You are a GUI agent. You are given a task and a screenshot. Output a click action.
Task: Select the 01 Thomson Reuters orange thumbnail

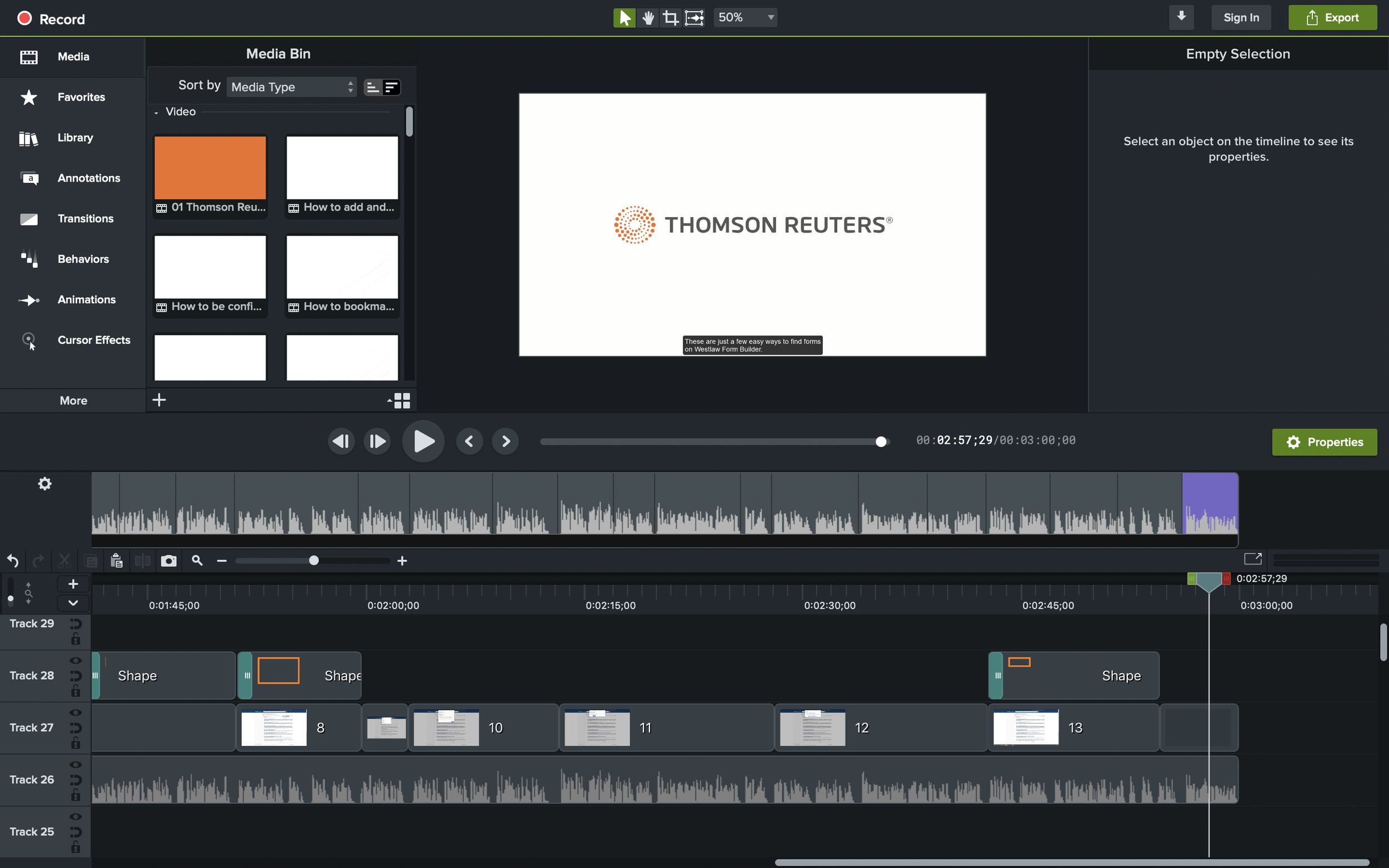click(x=210, y=168)
